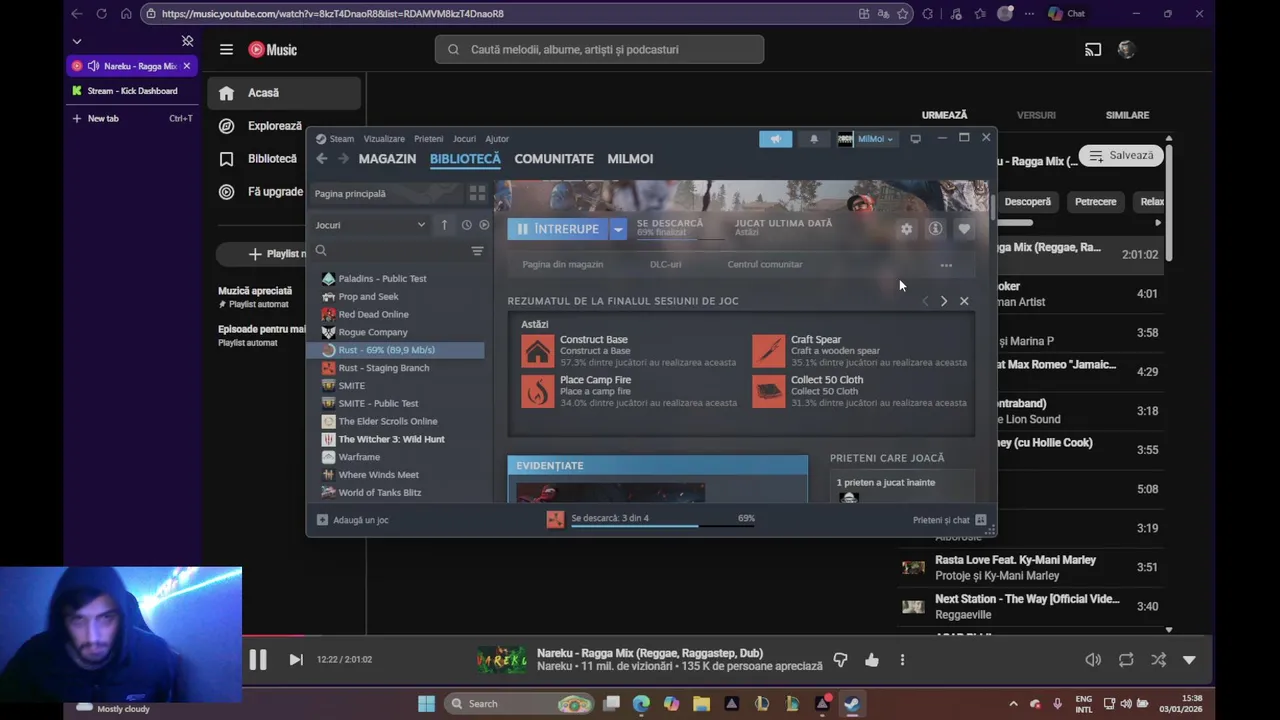
Task: Click the Construct Base achievement icon
Action: [x=537, y=351]
